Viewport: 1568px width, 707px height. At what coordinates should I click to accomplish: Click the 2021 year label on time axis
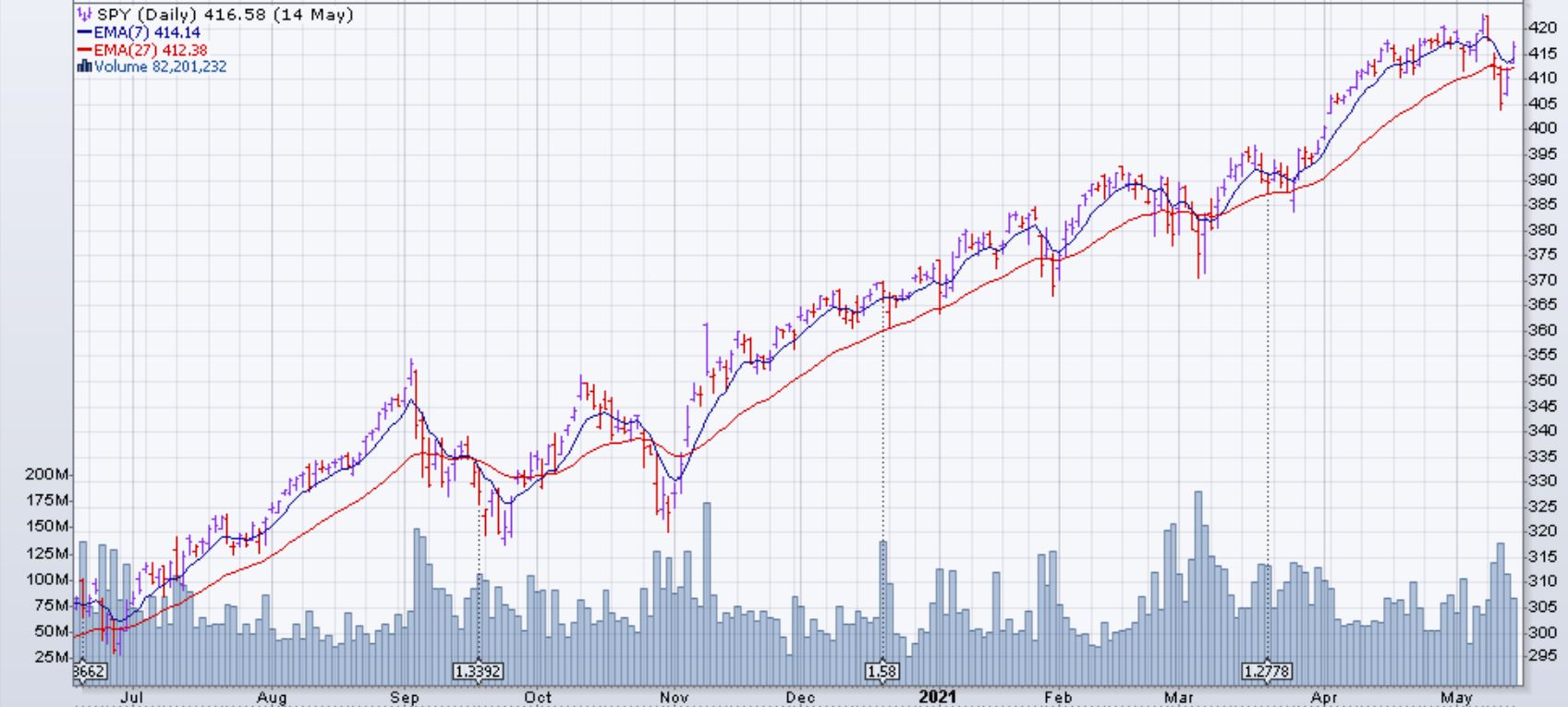click(x=937, y=697)
